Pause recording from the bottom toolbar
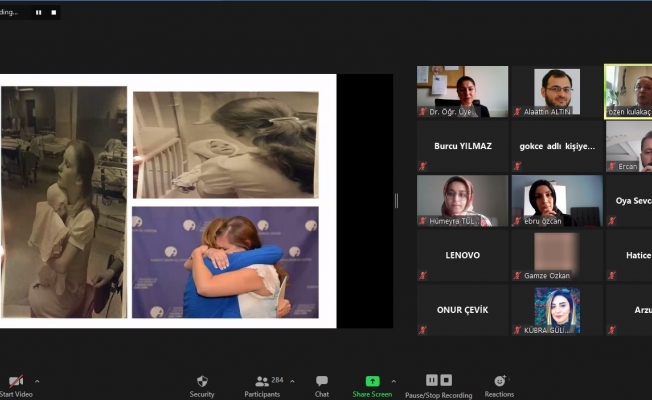This screenshot has width=652, height=400. pos(432,380)
